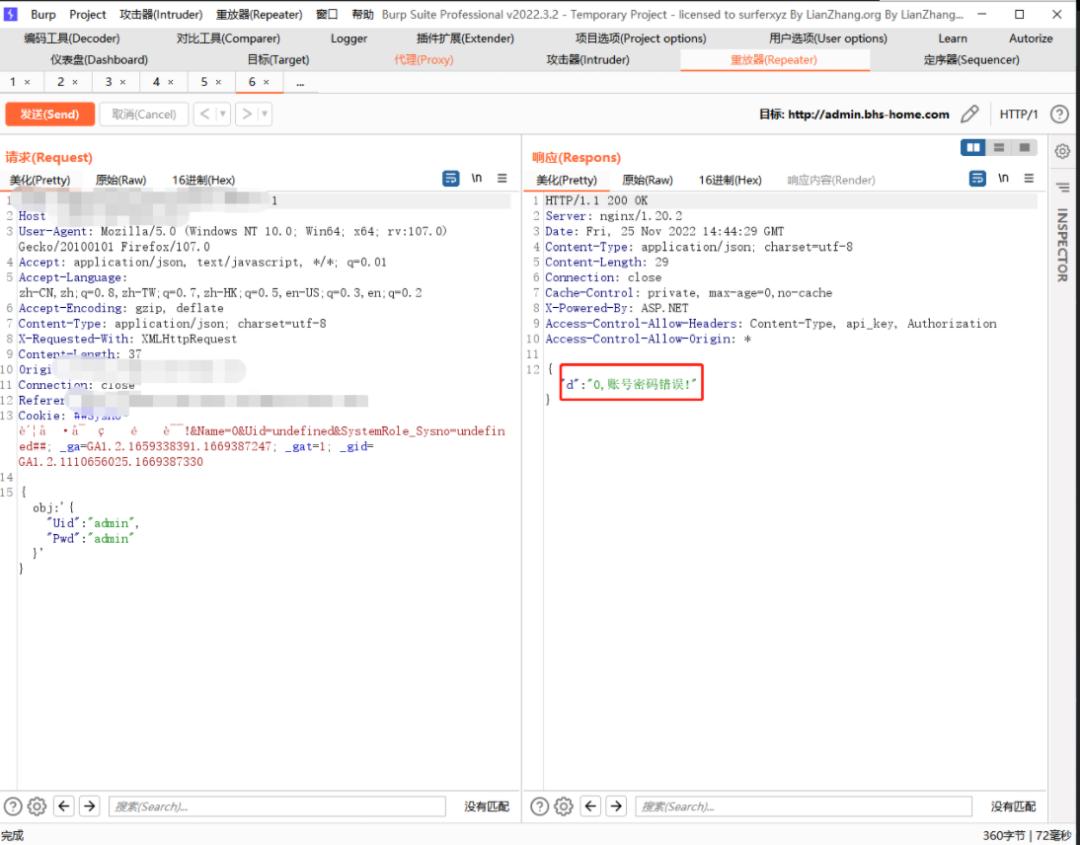
Task: Show Request in 原始(Raw) view
Action: tap(121, 180)
